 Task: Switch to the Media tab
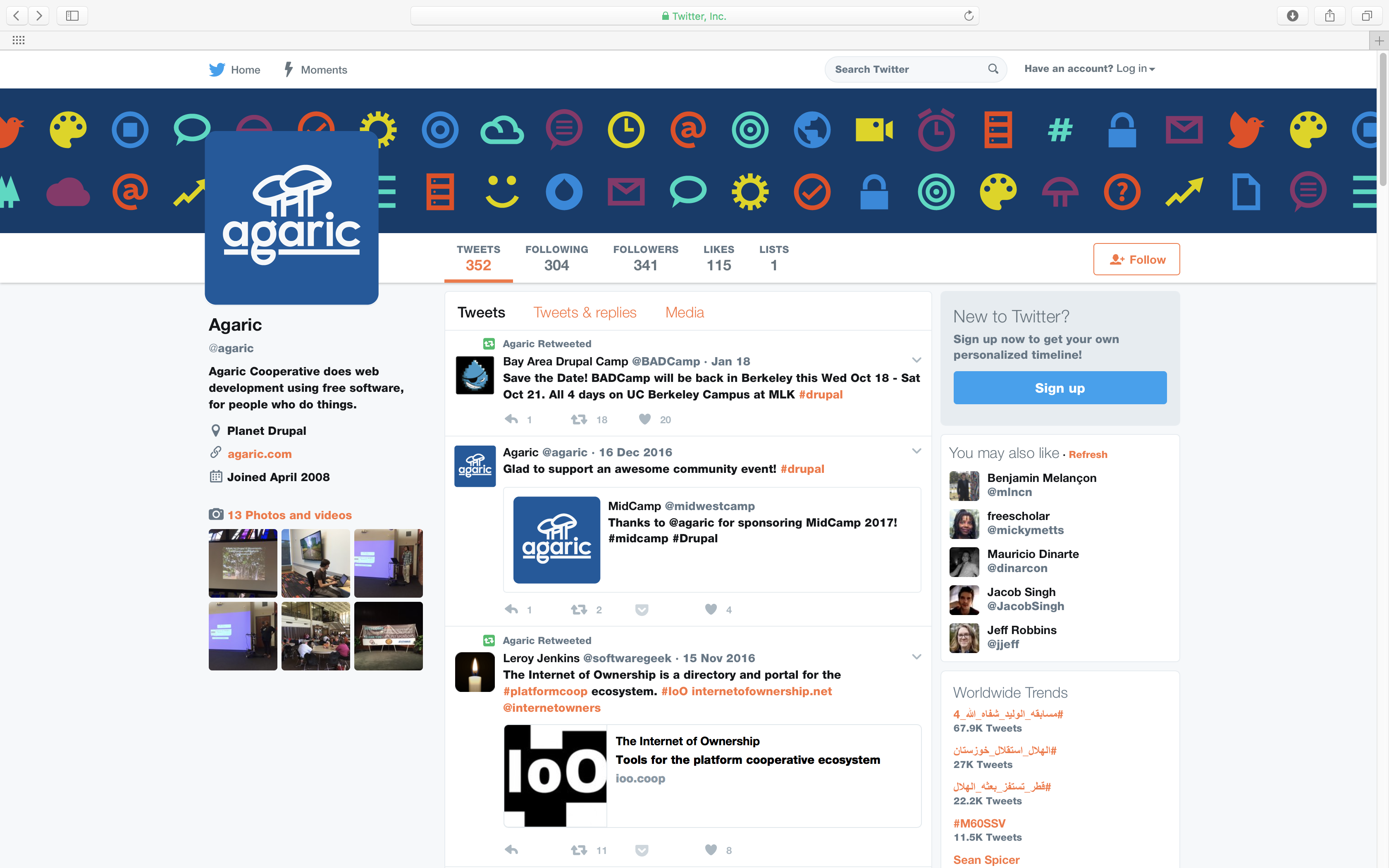685,312
